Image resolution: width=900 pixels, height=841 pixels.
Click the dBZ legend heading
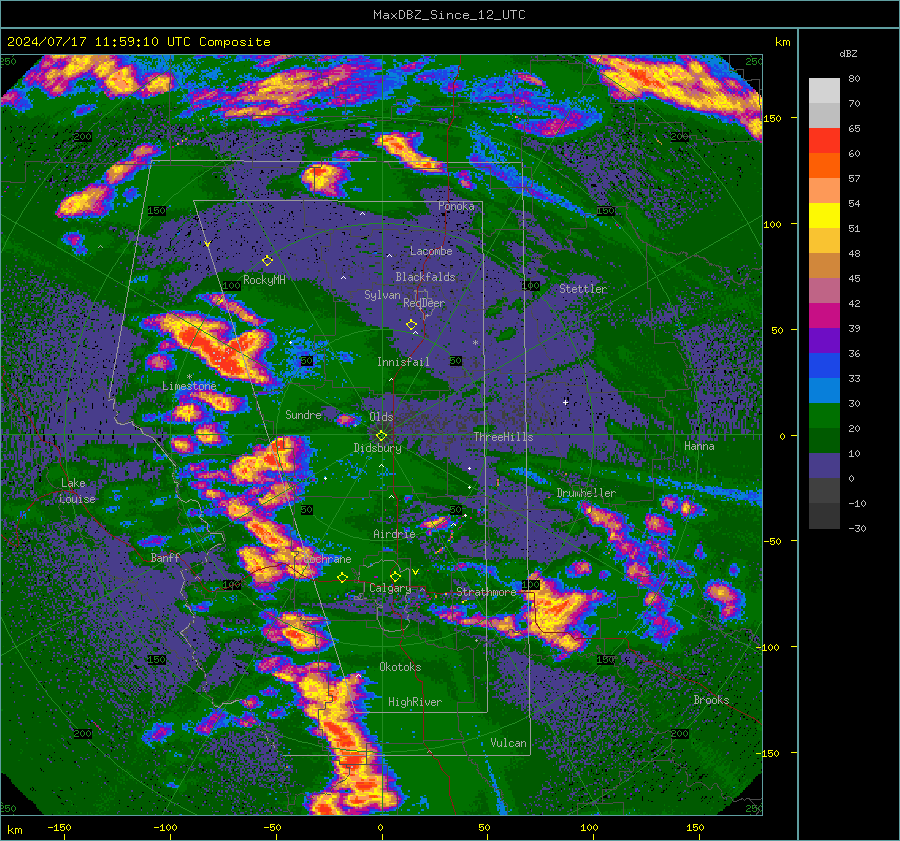pyautogui.click(x=848, y=53)
